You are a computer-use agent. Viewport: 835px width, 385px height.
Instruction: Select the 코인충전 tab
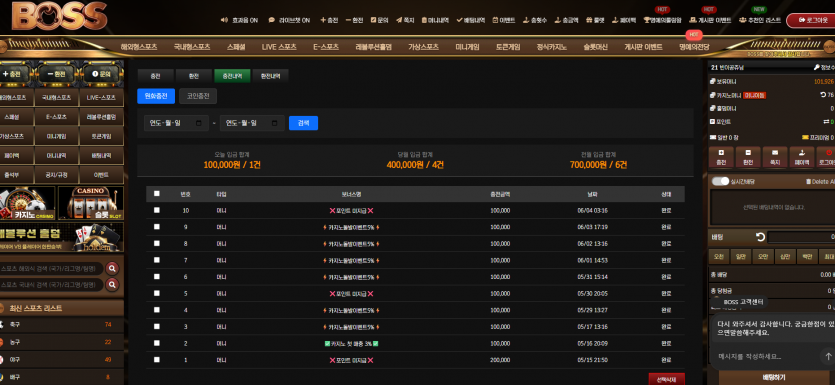pos(198,96)
